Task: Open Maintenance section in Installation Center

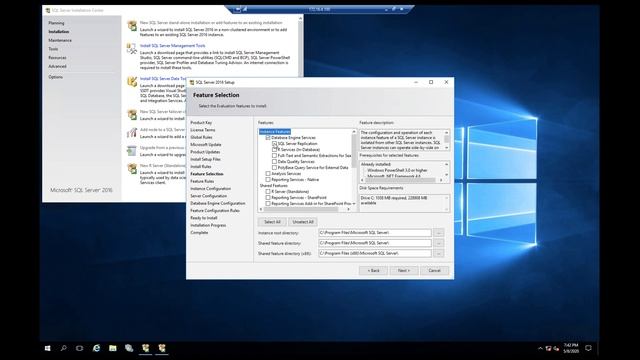Action: click(60, 40)
